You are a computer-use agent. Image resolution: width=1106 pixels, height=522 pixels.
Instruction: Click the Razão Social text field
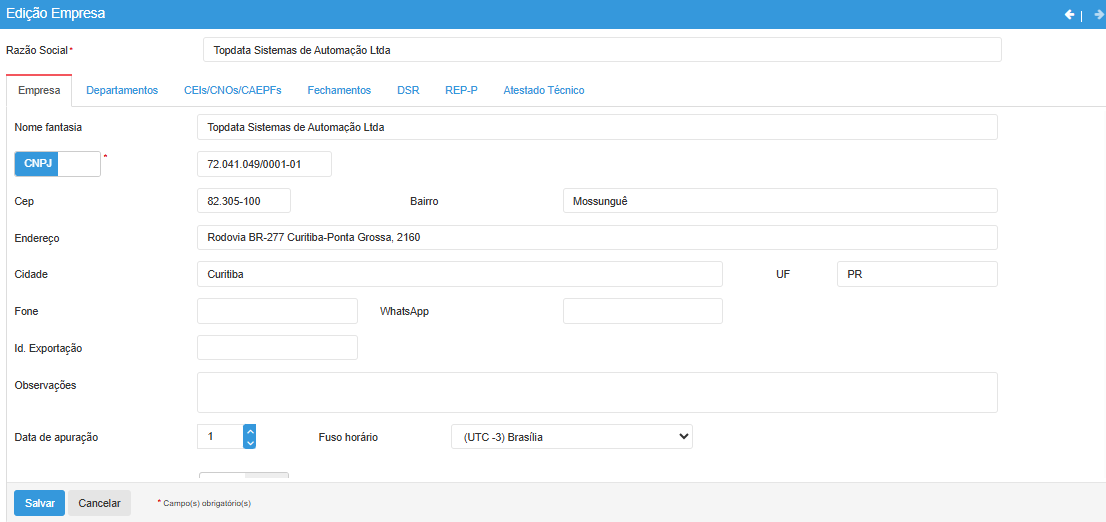(602, 50)
